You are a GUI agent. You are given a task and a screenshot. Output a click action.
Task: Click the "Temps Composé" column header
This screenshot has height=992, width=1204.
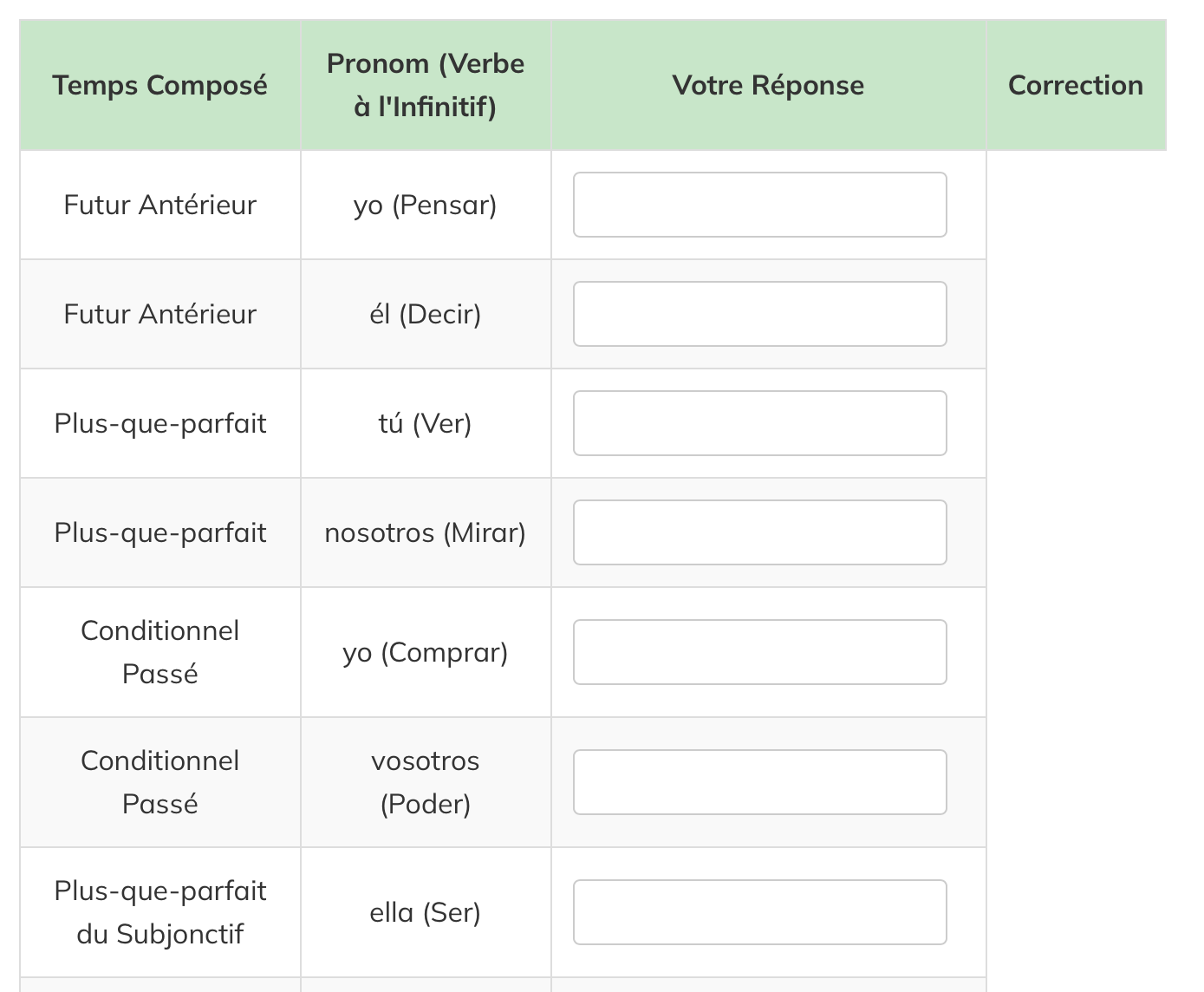(x=159, y=85)
